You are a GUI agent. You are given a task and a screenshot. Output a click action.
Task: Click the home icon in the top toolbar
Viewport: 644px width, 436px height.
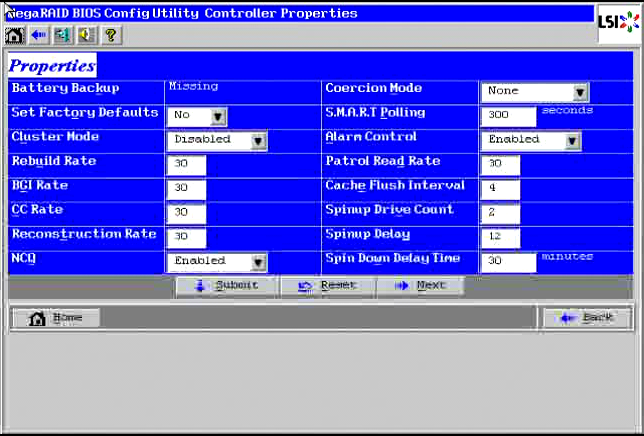click(x=14, y=35)
